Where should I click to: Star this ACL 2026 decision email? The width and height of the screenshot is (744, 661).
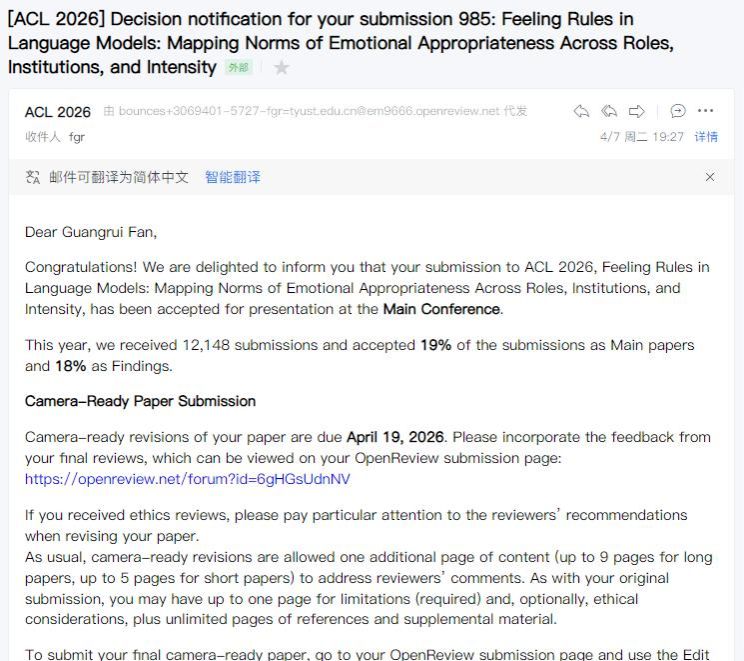click(x=281, y=68)
